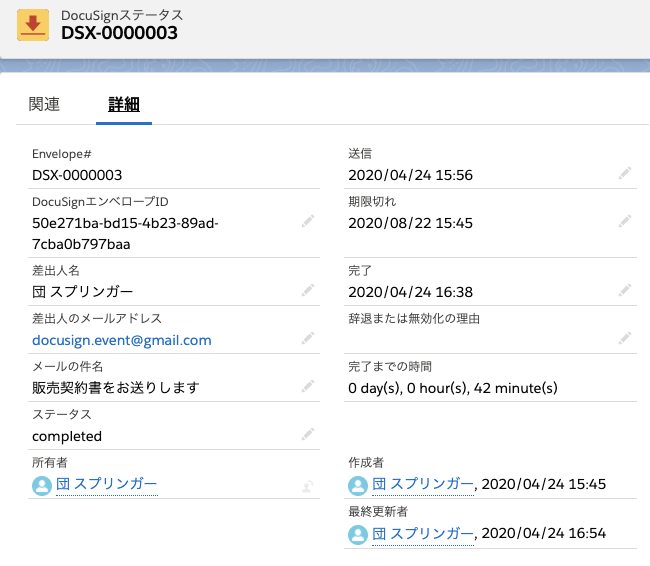
Task: Click the 最終更新者 user avatar icon
Action: [x=358, y=535]
